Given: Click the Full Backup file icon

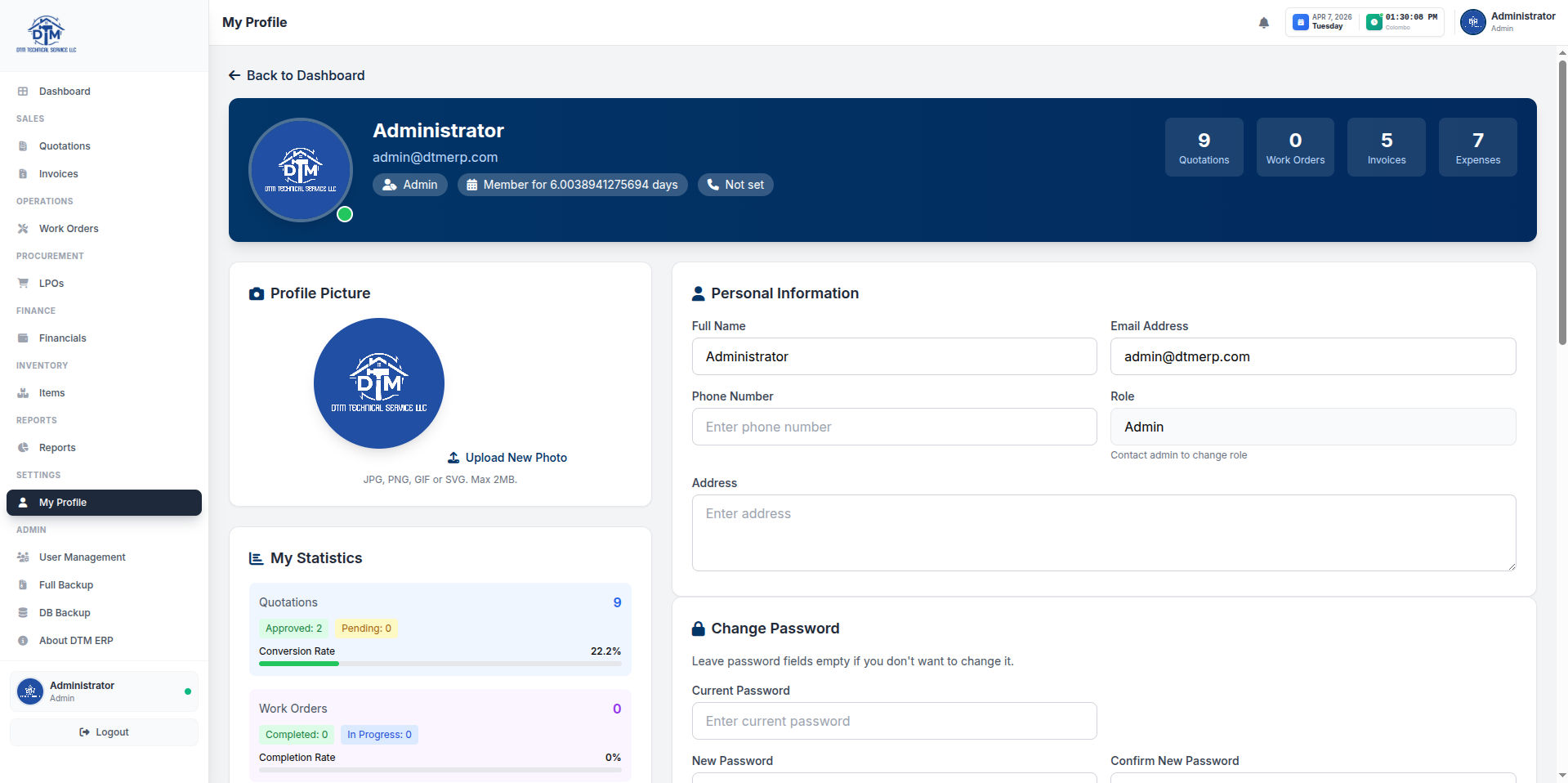Looking at the screenshot, I should (23, 585).
